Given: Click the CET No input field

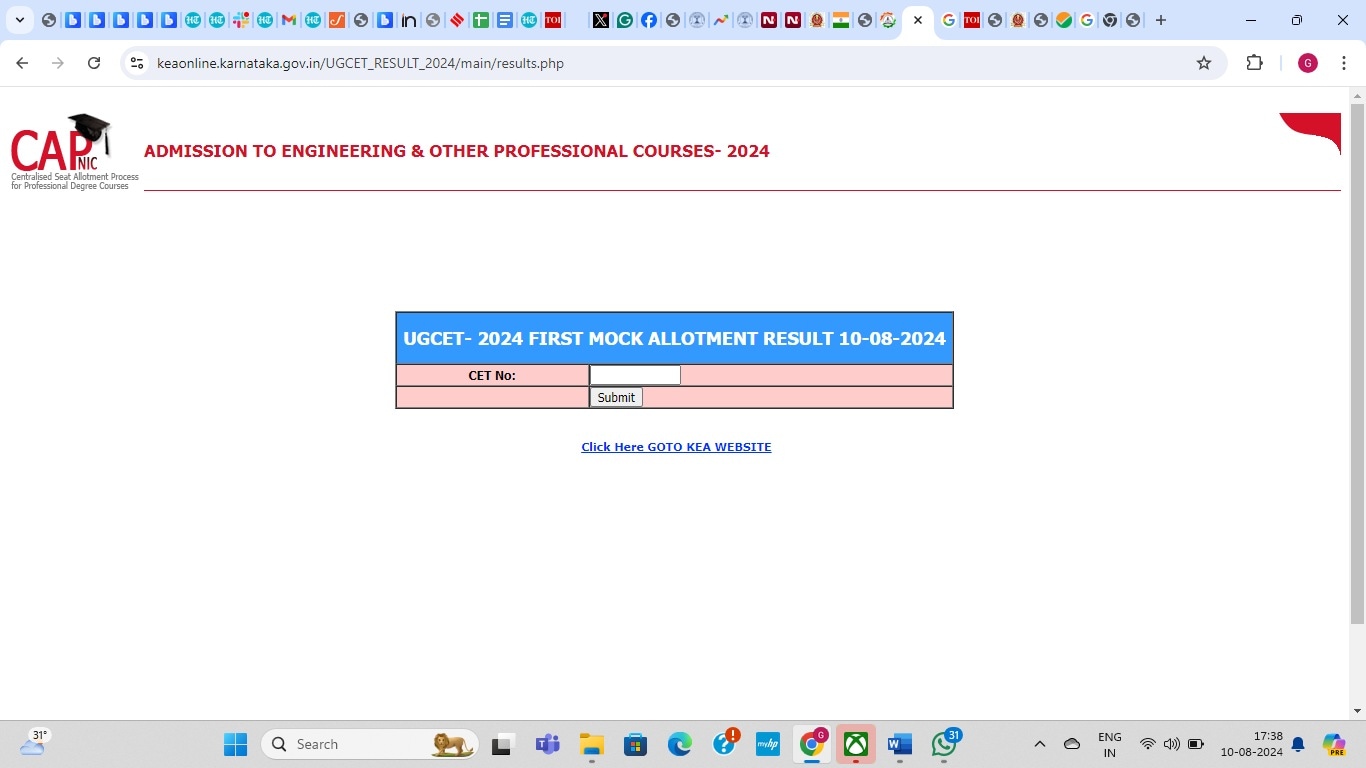Looking at the screenshot, I should point(635,375).
